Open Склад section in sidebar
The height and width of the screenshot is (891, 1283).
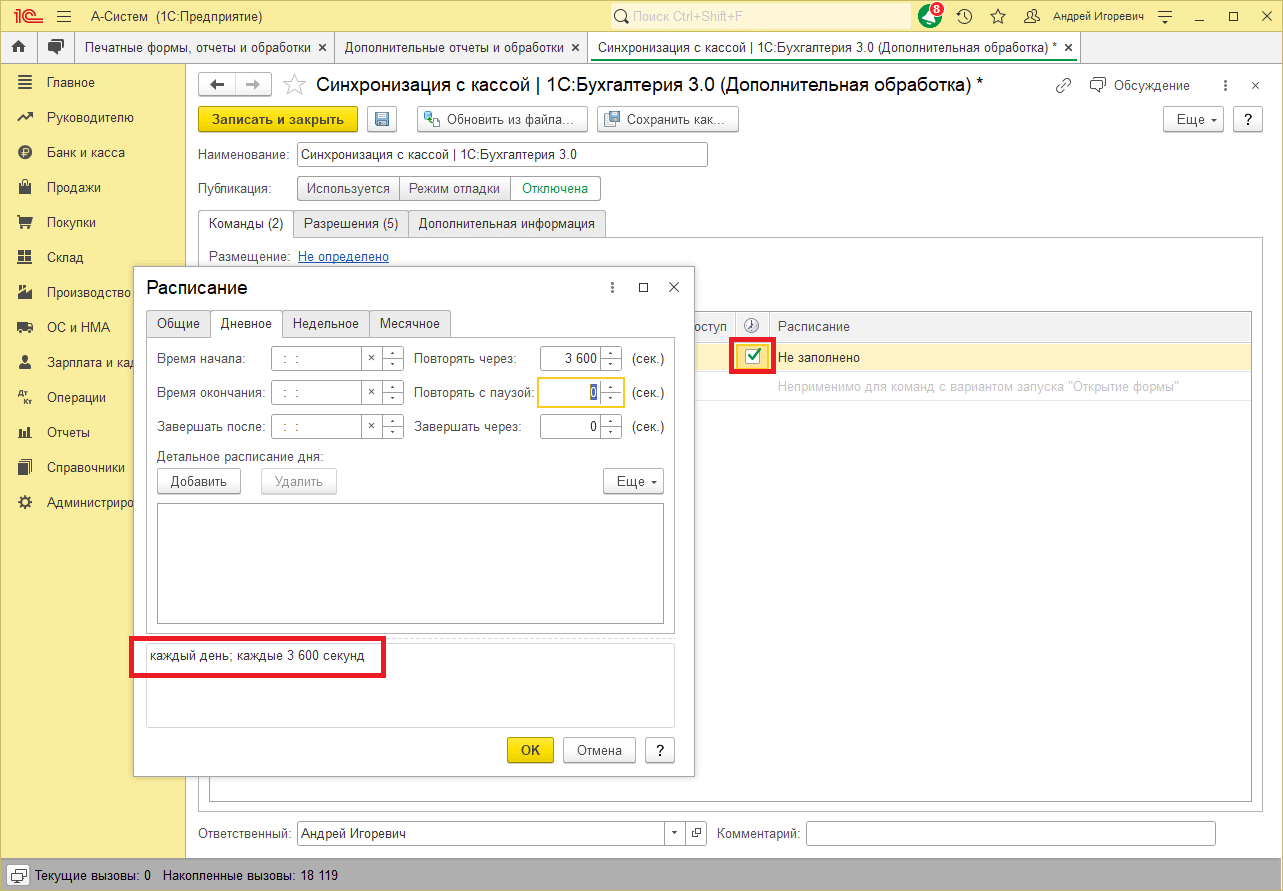[x=65, y=257]
